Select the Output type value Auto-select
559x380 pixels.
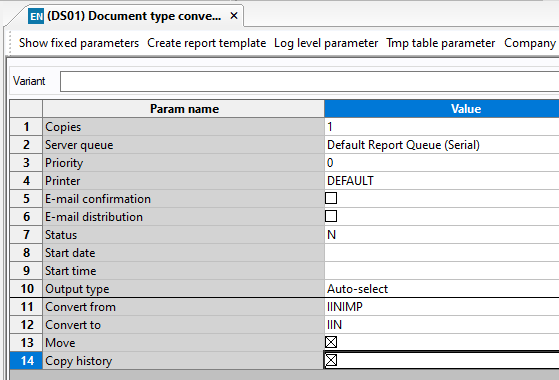pyautogui.click(x=442, y=289)
